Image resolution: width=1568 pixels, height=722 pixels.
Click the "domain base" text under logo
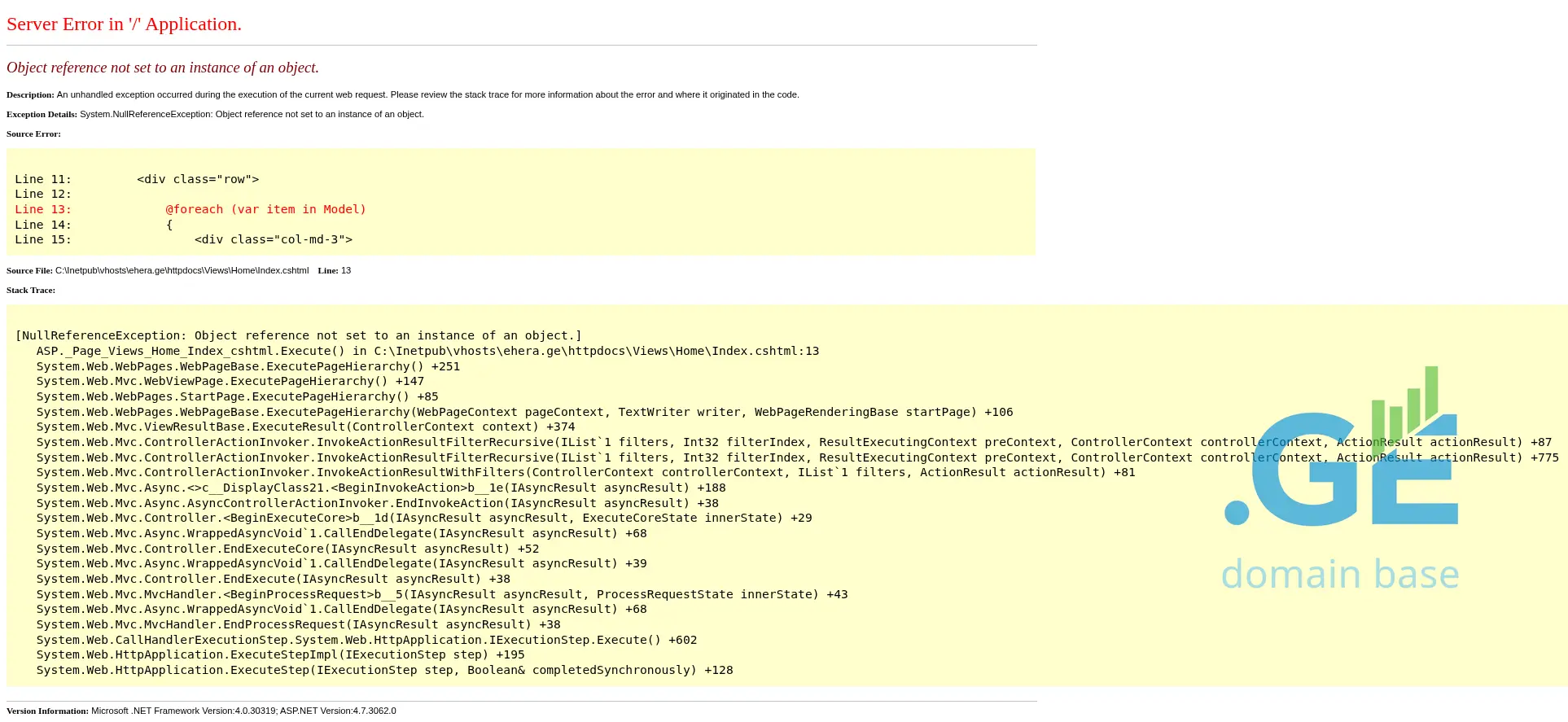(x=1340, y=575)
